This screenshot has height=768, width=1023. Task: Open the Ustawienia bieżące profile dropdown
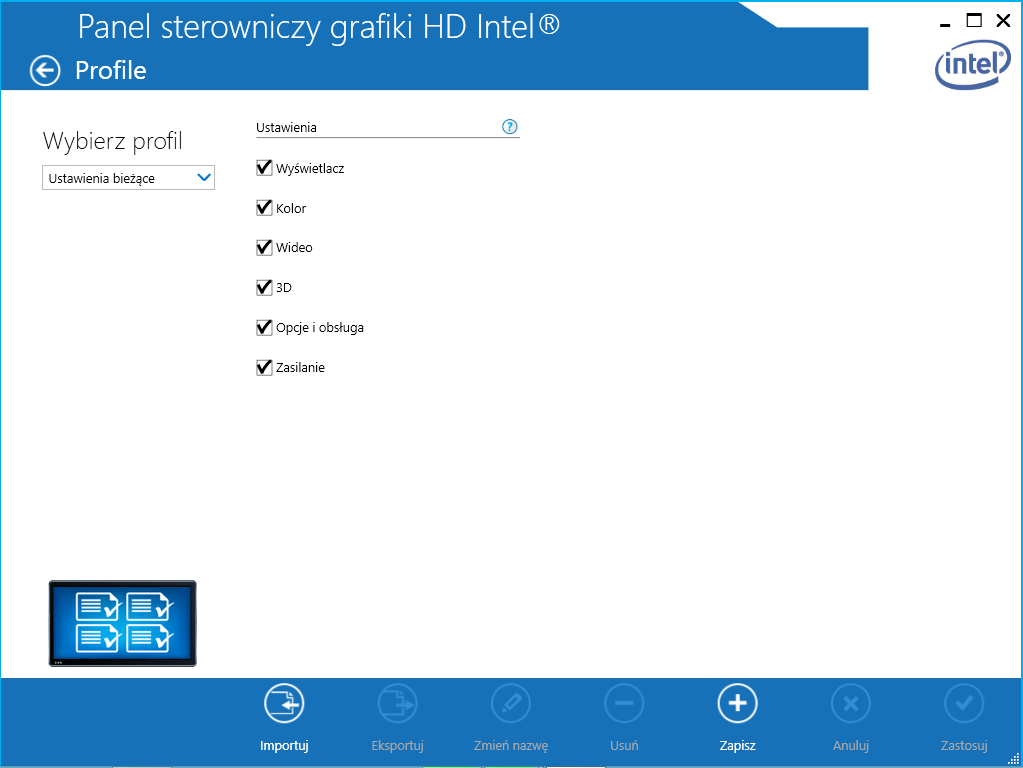point(118,178)
